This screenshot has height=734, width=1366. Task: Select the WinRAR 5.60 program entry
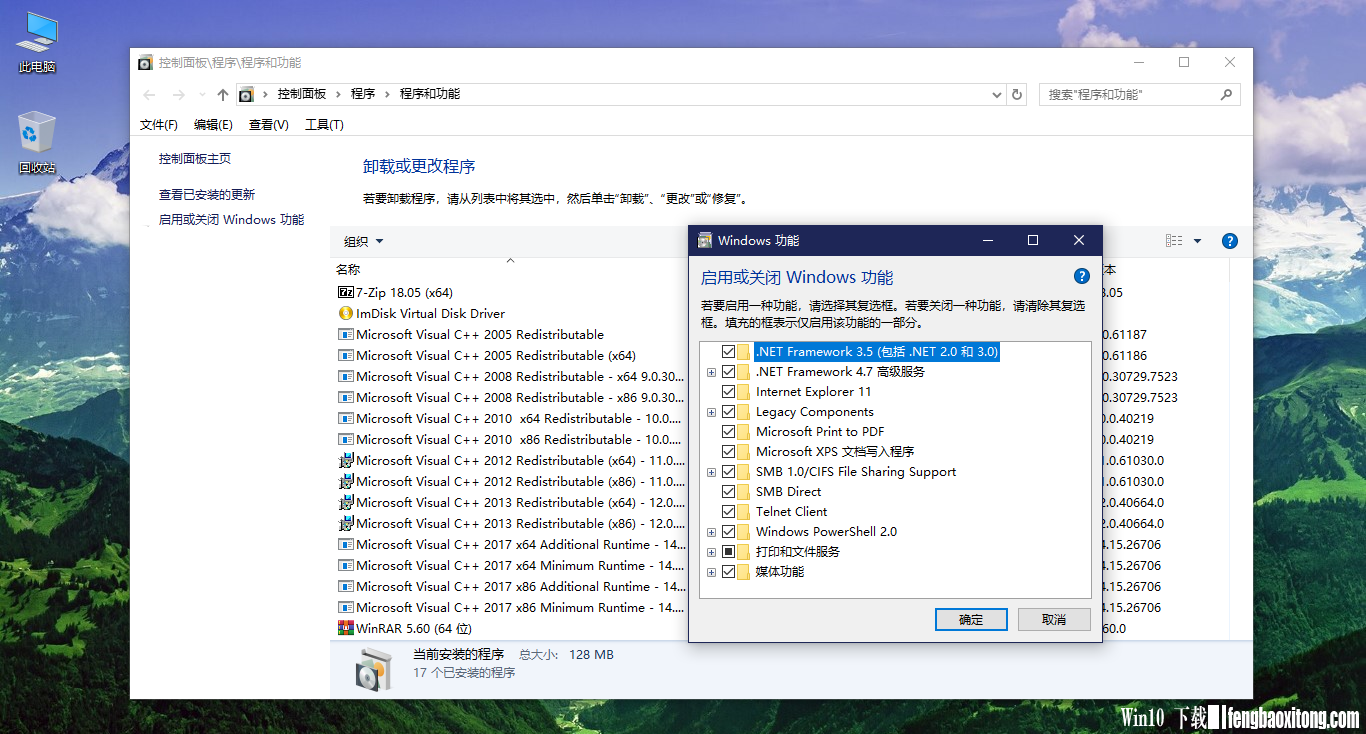[x=404, y=628]
